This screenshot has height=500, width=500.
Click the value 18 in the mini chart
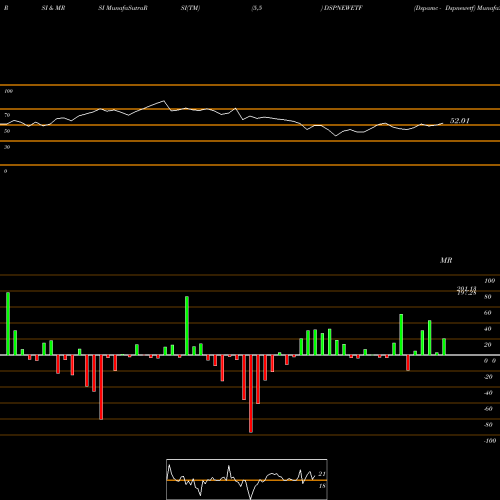click(322, 486)
